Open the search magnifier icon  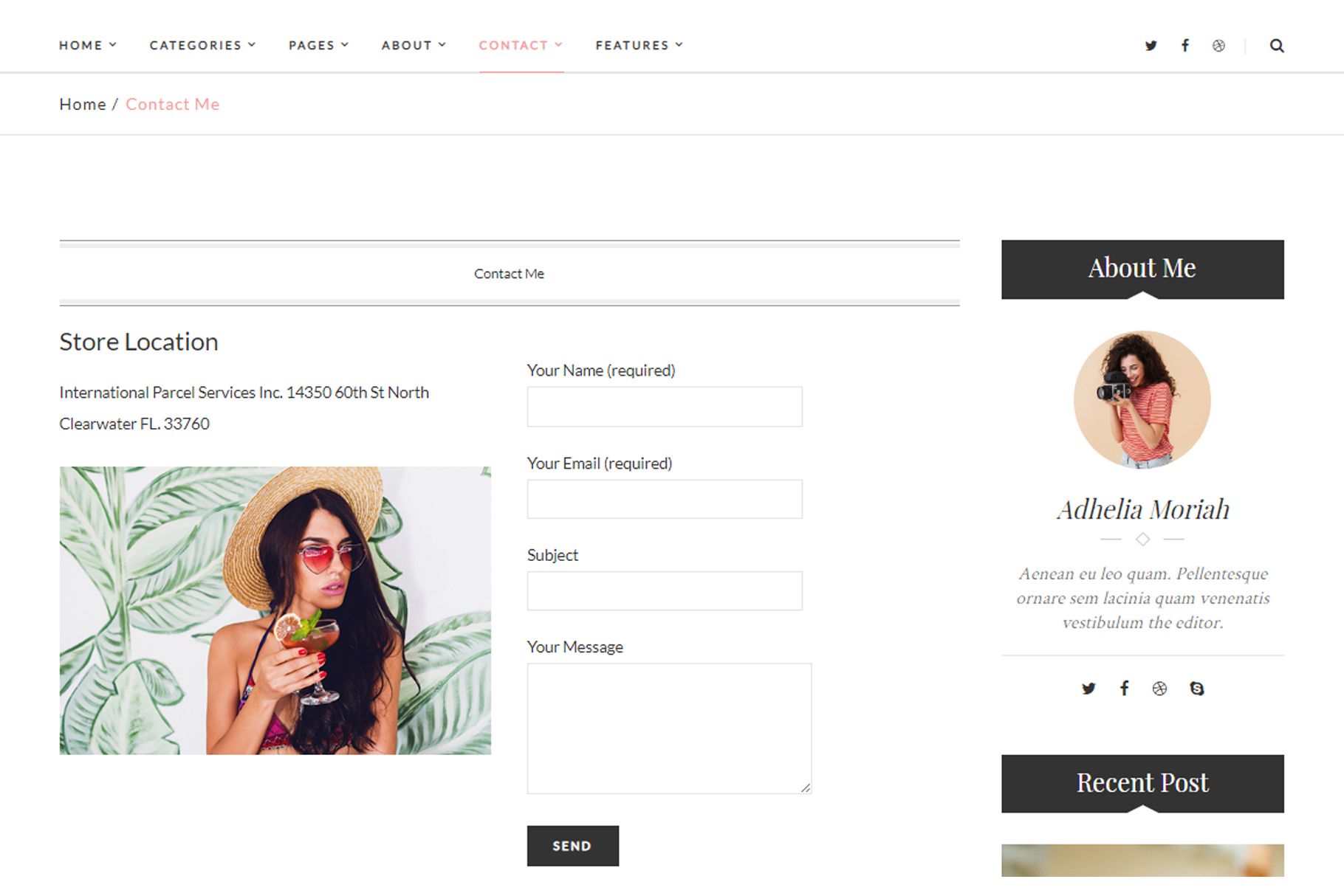(x=1277, y=46)
